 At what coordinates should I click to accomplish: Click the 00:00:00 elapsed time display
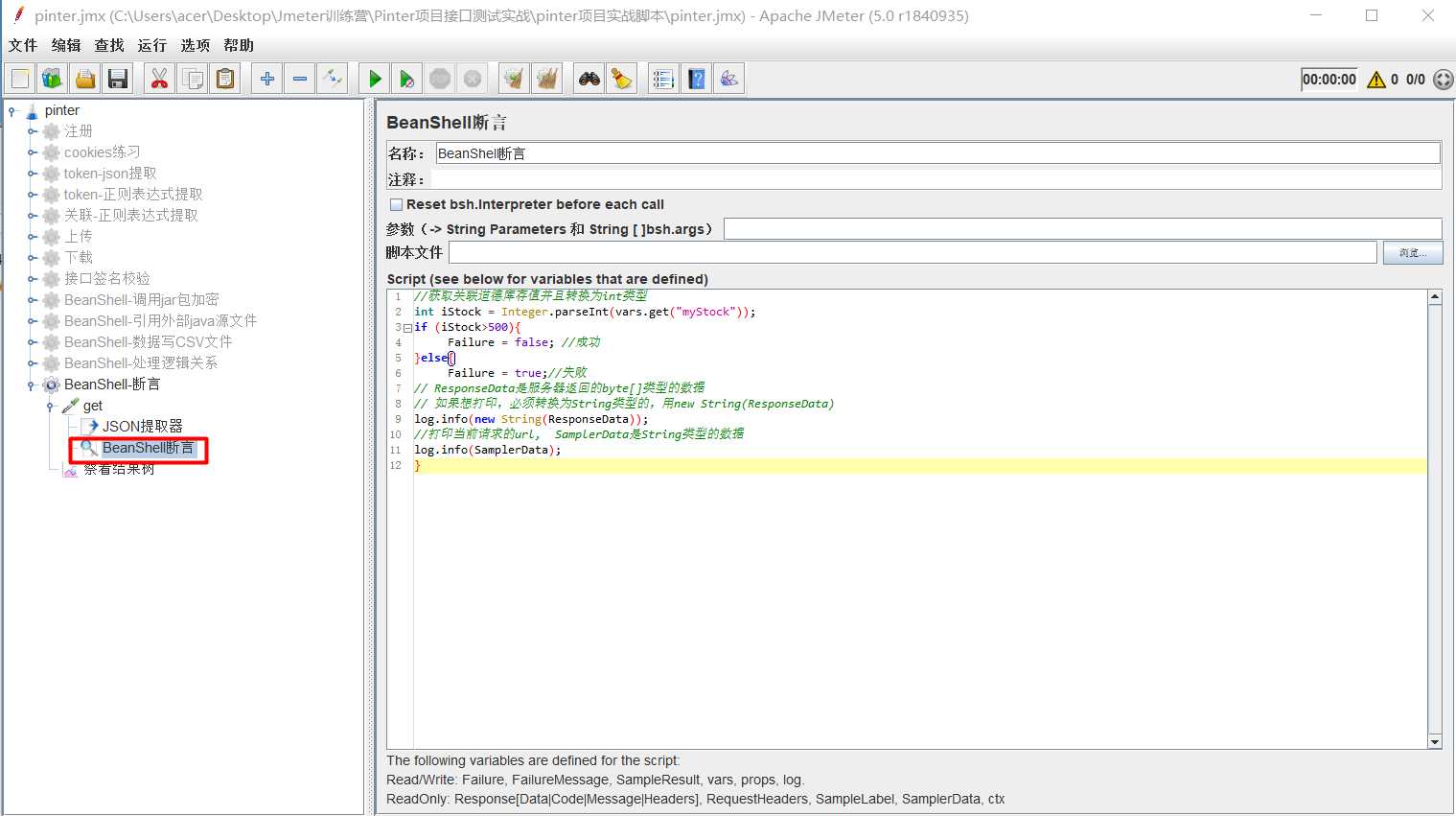(x=1329, y=80)
